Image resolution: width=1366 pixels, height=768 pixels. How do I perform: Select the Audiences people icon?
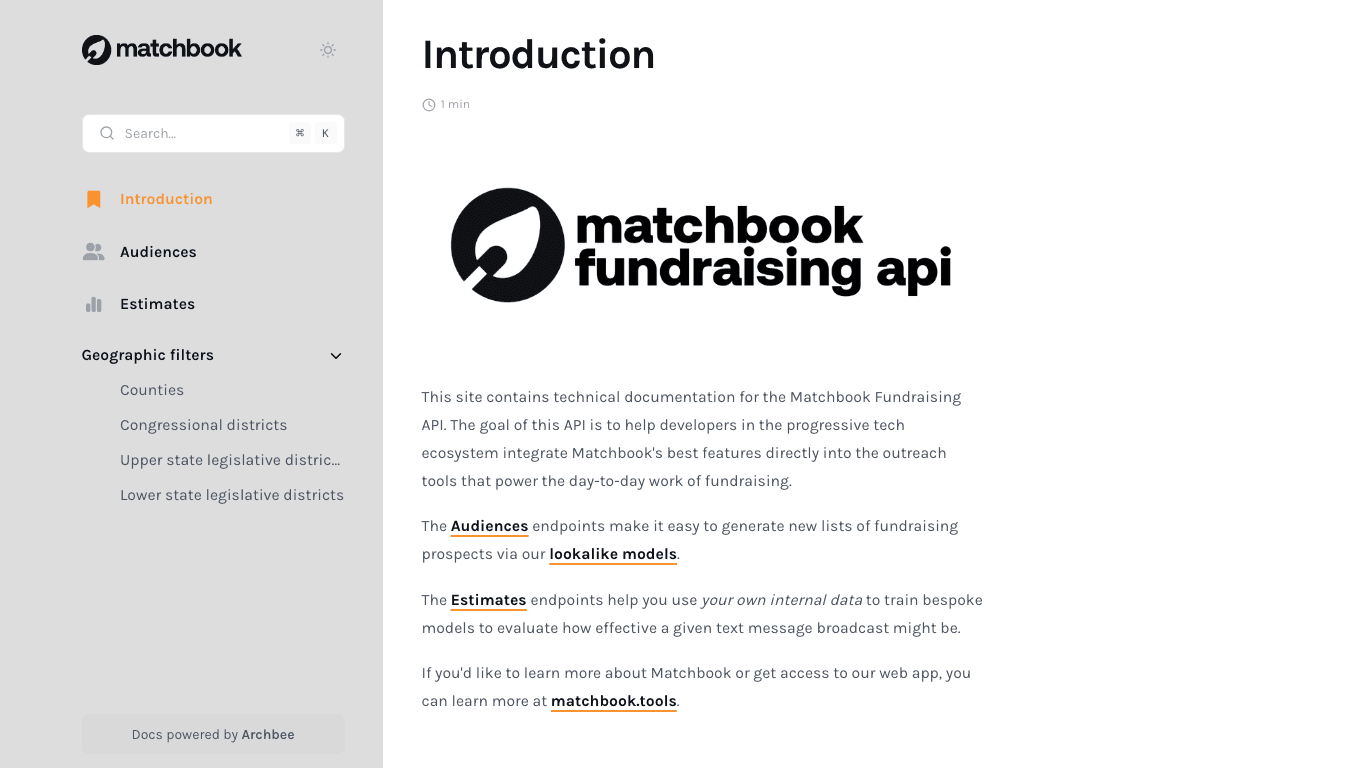93,251
